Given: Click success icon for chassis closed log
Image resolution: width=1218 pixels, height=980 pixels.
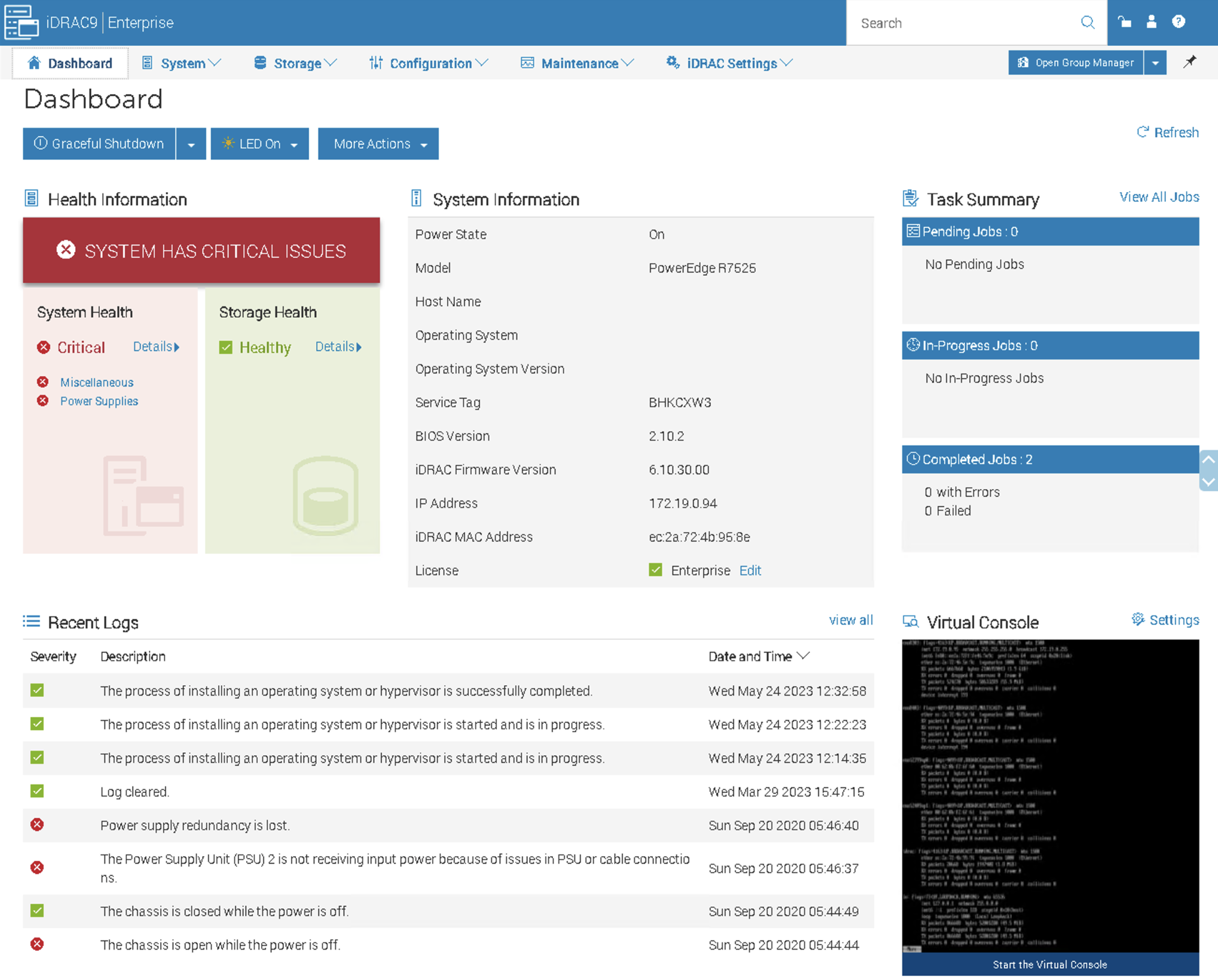Looking at the screenshot, I should click(x=37, y=911).
